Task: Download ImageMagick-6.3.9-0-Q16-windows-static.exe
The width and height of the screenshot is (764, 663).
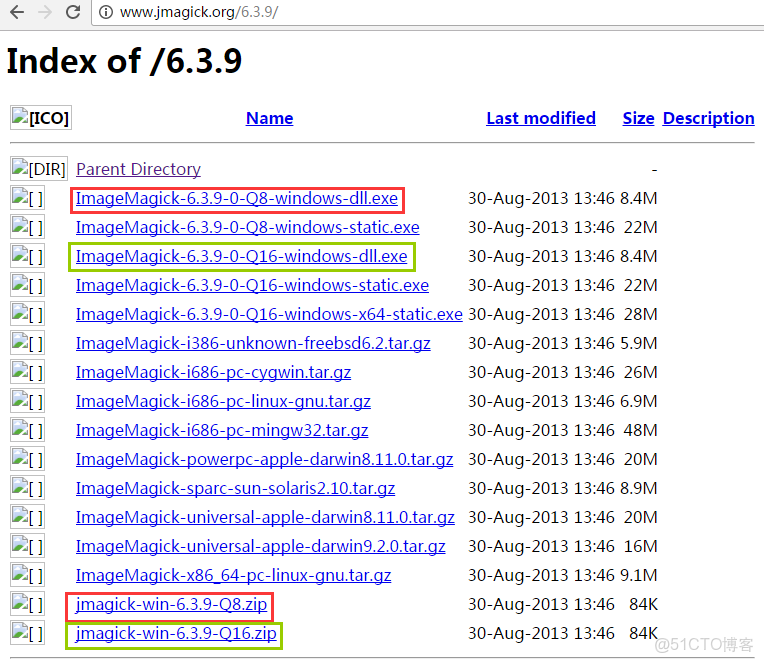Action: click(252, 285)
